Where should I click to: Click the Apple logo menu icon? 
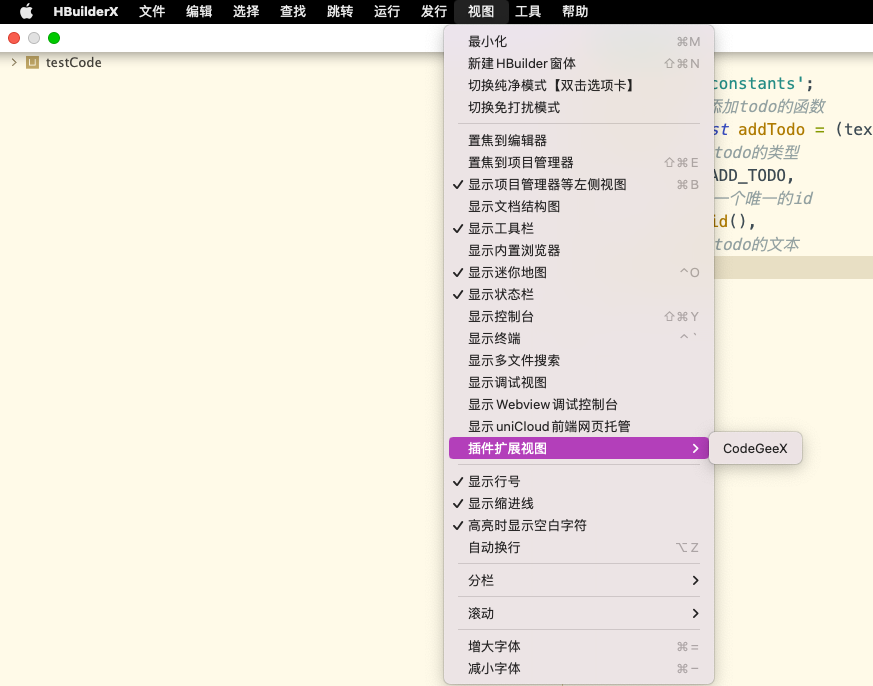point(26,12)
